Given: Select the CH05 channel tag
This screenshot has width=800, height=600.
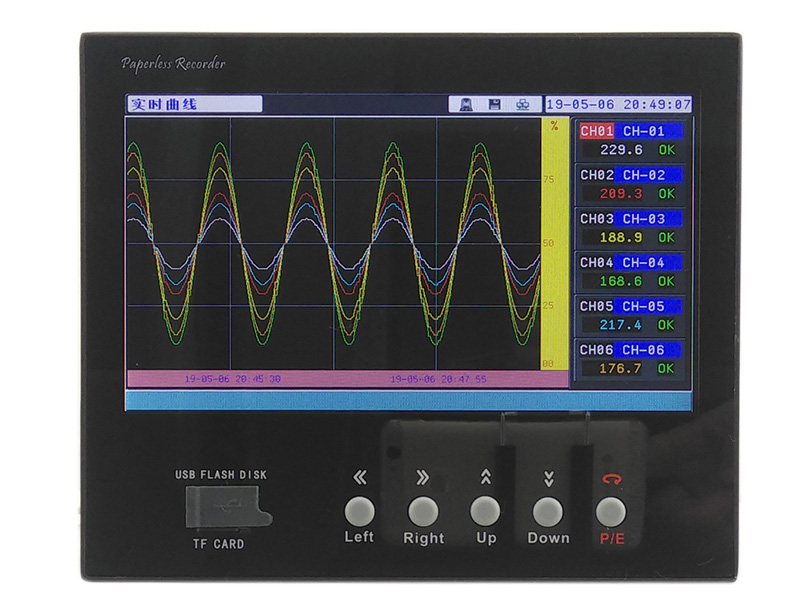Looking at the screenshot, I should (x=596, y=306).
